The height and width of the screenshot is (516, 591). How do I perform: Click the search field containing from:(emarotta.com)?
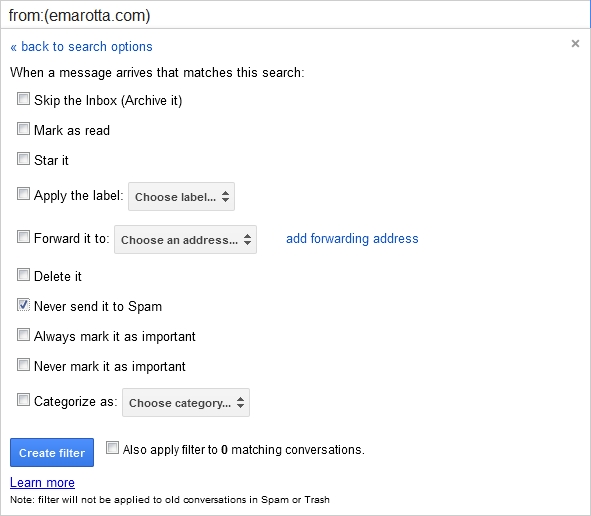(296, 15)
